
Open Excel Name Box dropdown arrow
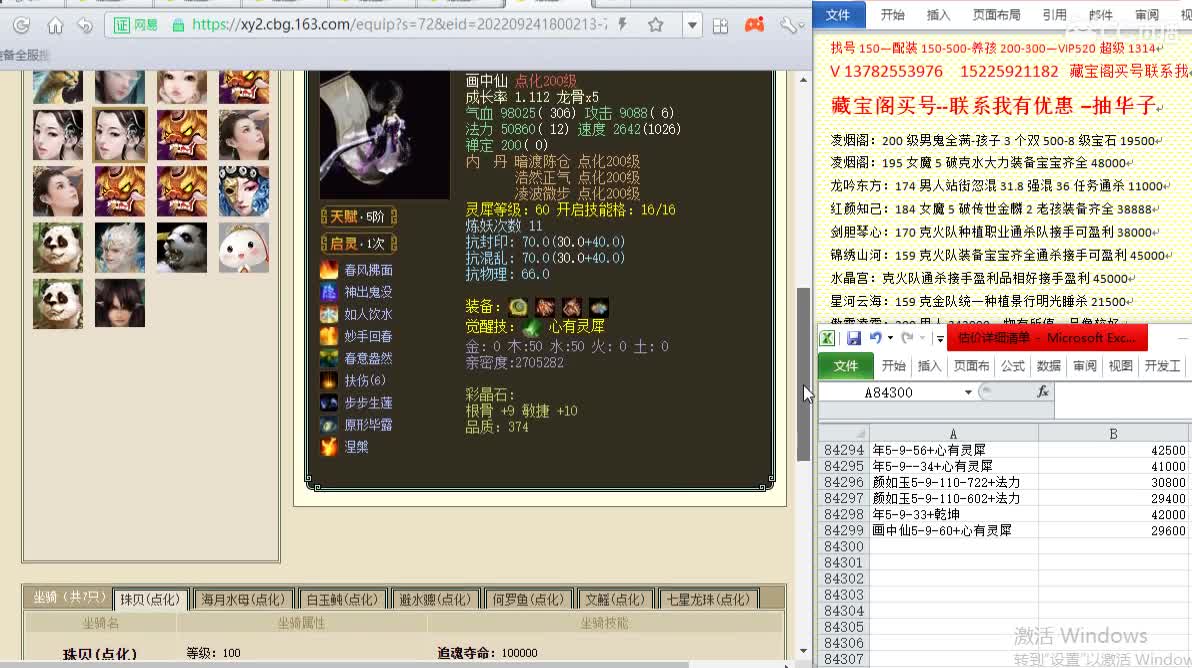(x=968, y=393)
